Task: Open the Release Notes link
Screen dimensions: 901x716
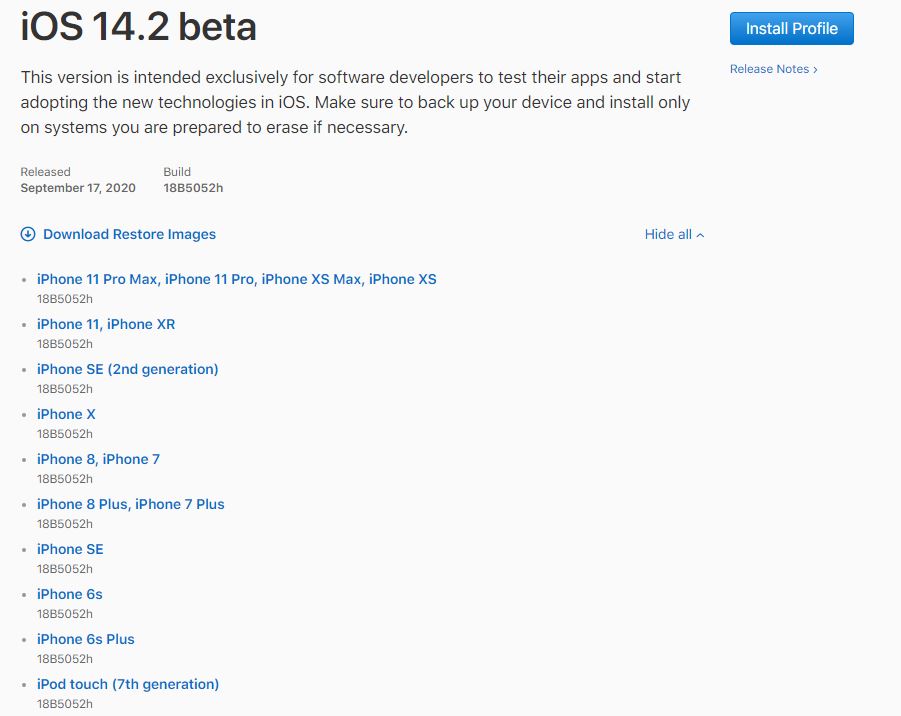Action: click(768, 69)
